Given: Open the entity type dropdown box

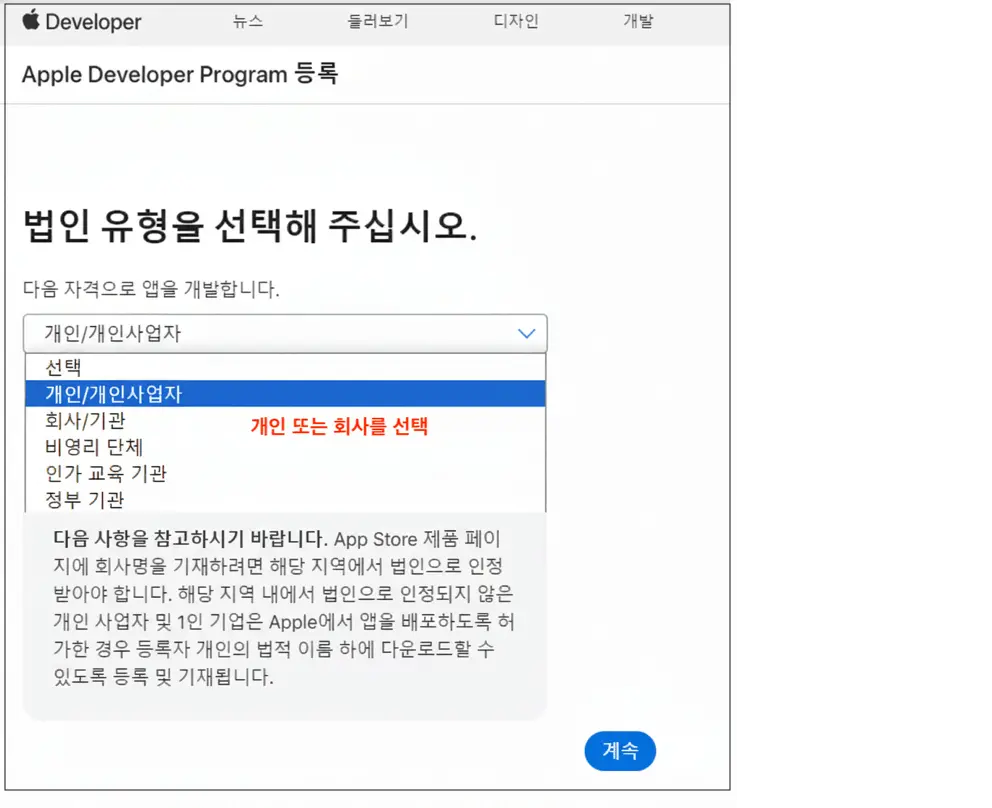Looking at the screenshot, I should (285, 333).
